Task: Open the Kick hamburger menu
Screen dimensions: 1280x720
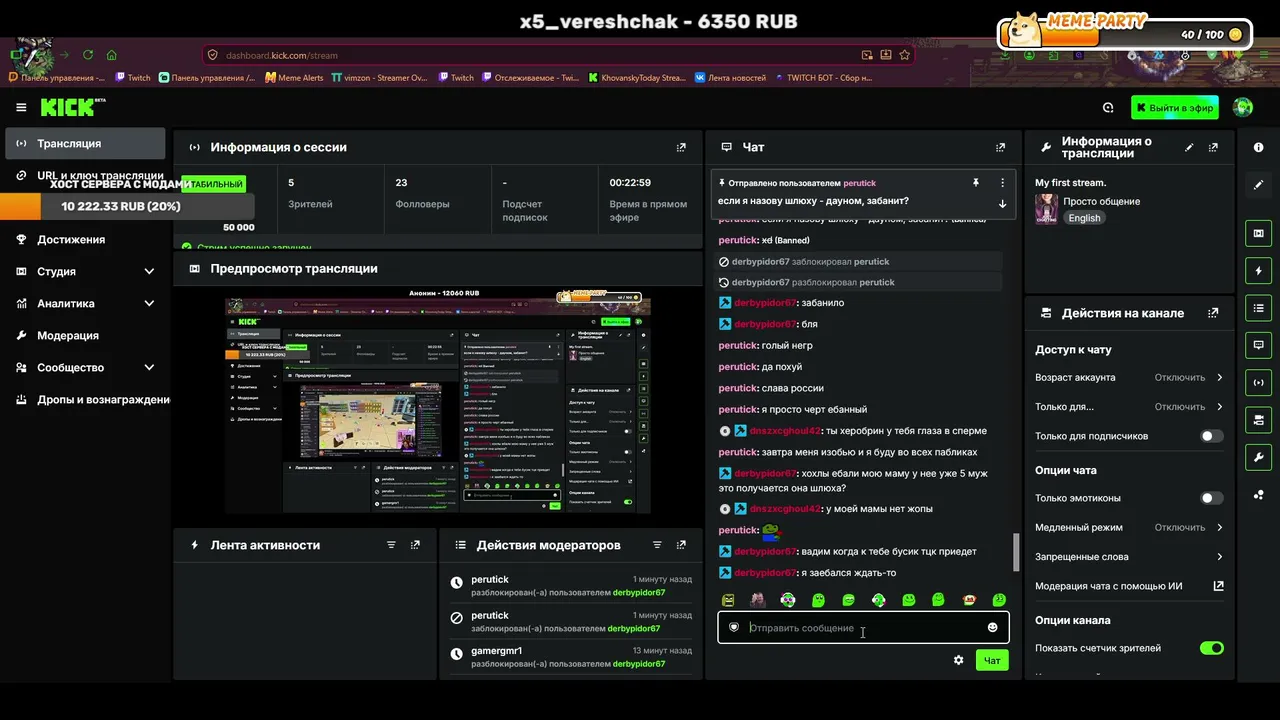Action: click(x=21, y=107)
